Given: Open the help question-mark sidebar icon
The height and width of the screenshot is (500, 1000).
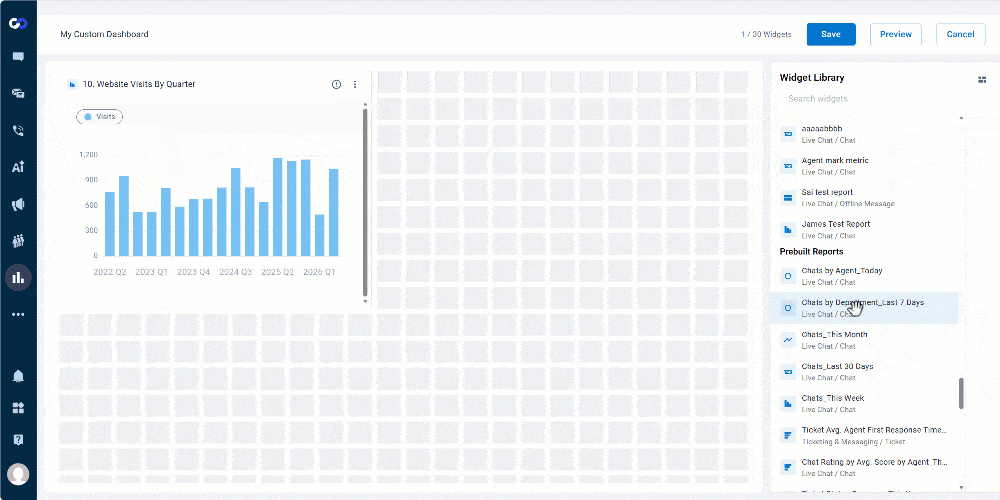Looking at the screenshot, I should (18, 440).
